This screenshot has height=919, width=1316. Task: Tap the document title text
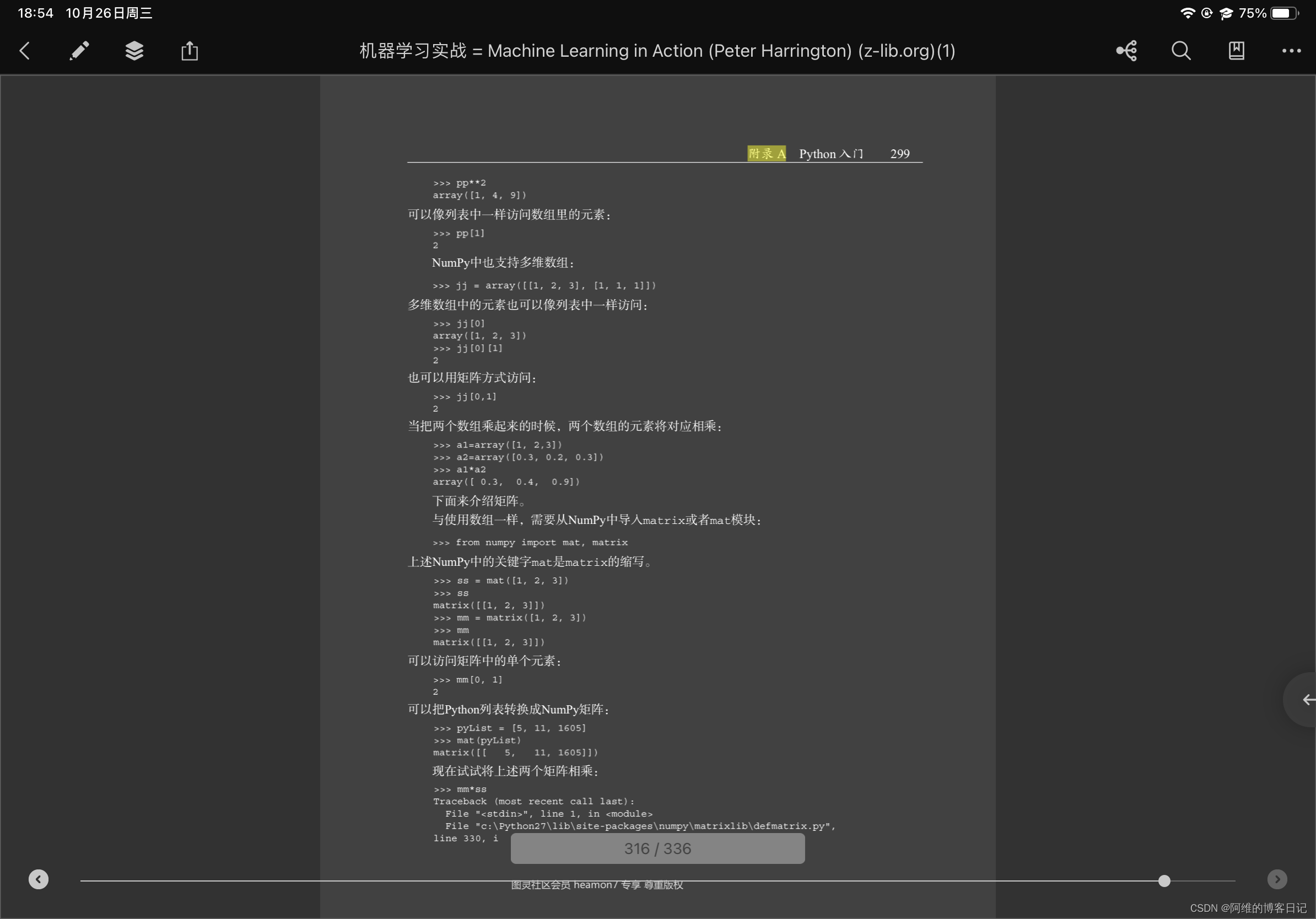(x=657, y=51)
